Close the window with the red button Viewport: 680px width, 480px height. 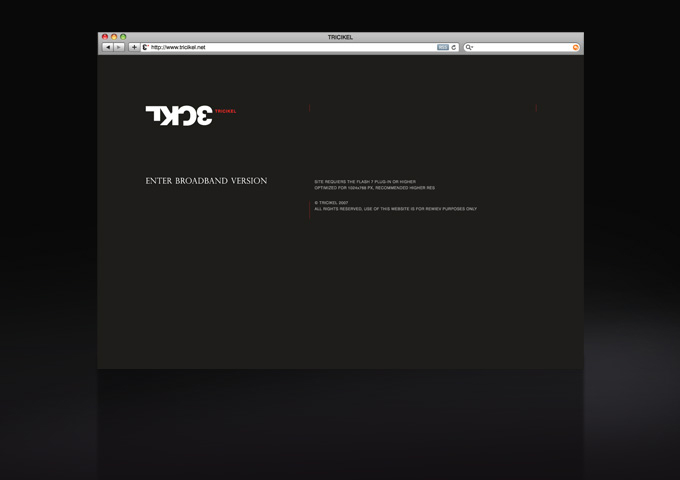(105, 37)
